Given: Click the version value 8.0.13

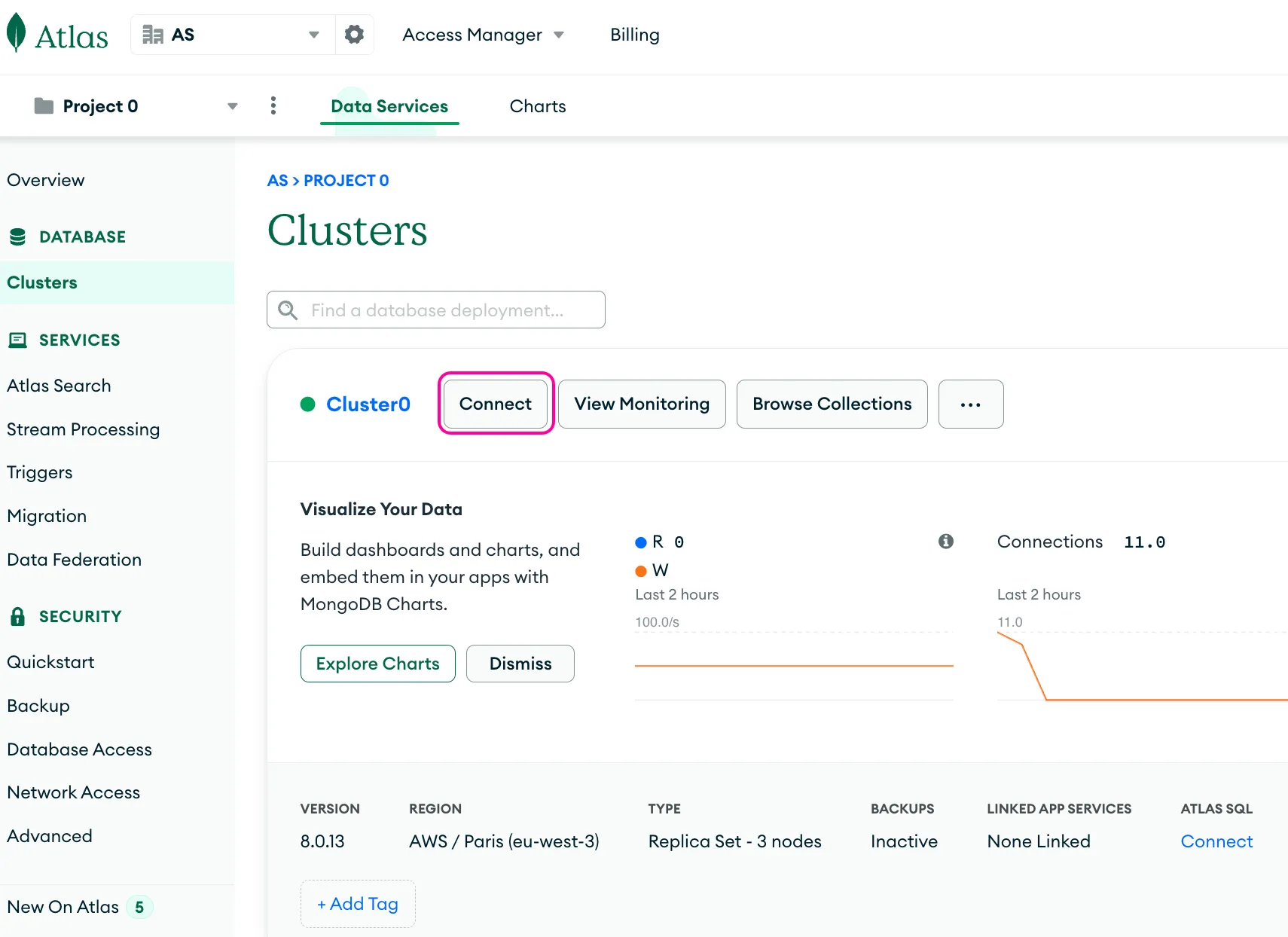Looking at the screenshot, I should coord(322,841).
